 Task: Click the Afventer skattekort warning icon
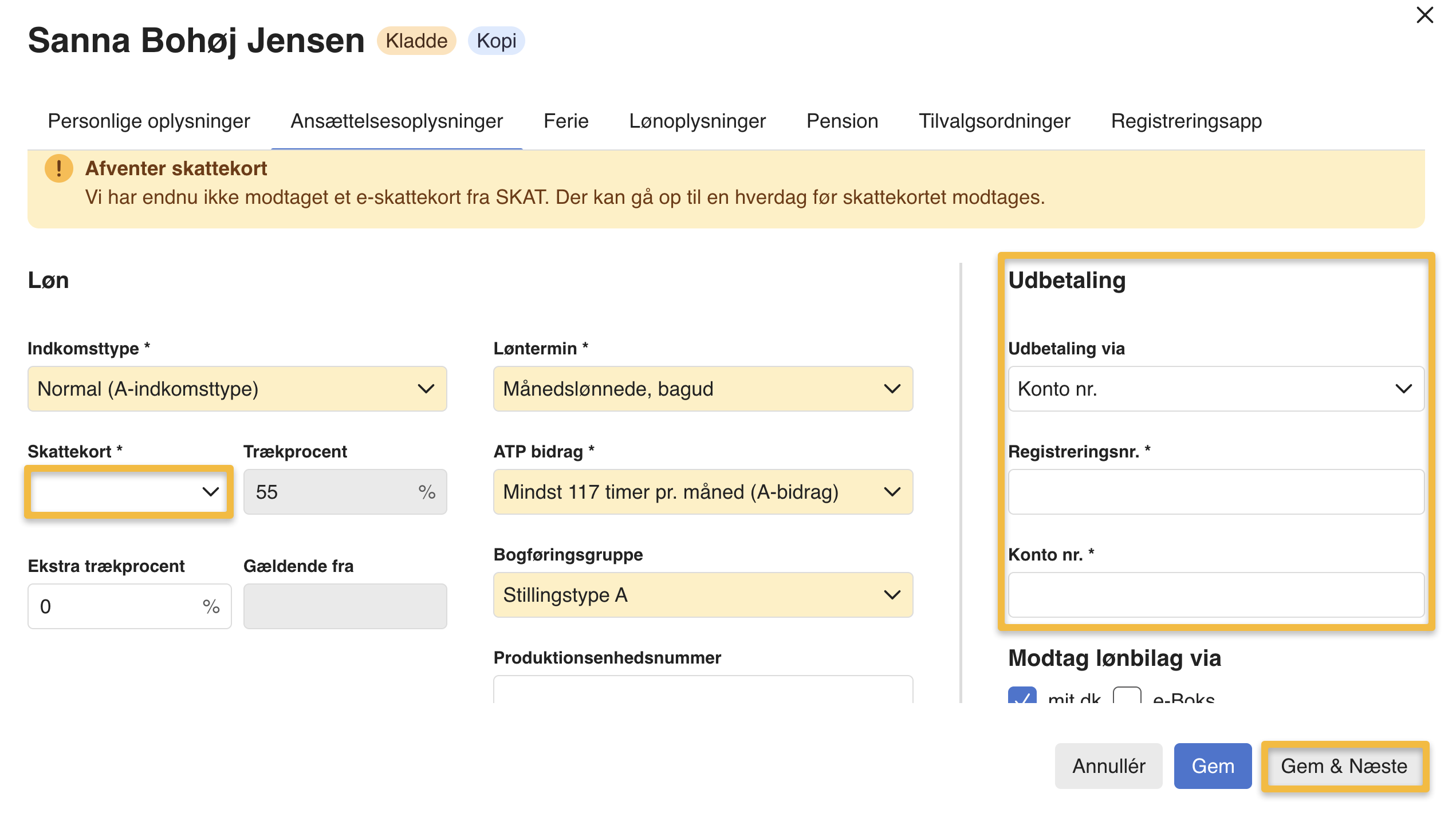tap(58, 168)
